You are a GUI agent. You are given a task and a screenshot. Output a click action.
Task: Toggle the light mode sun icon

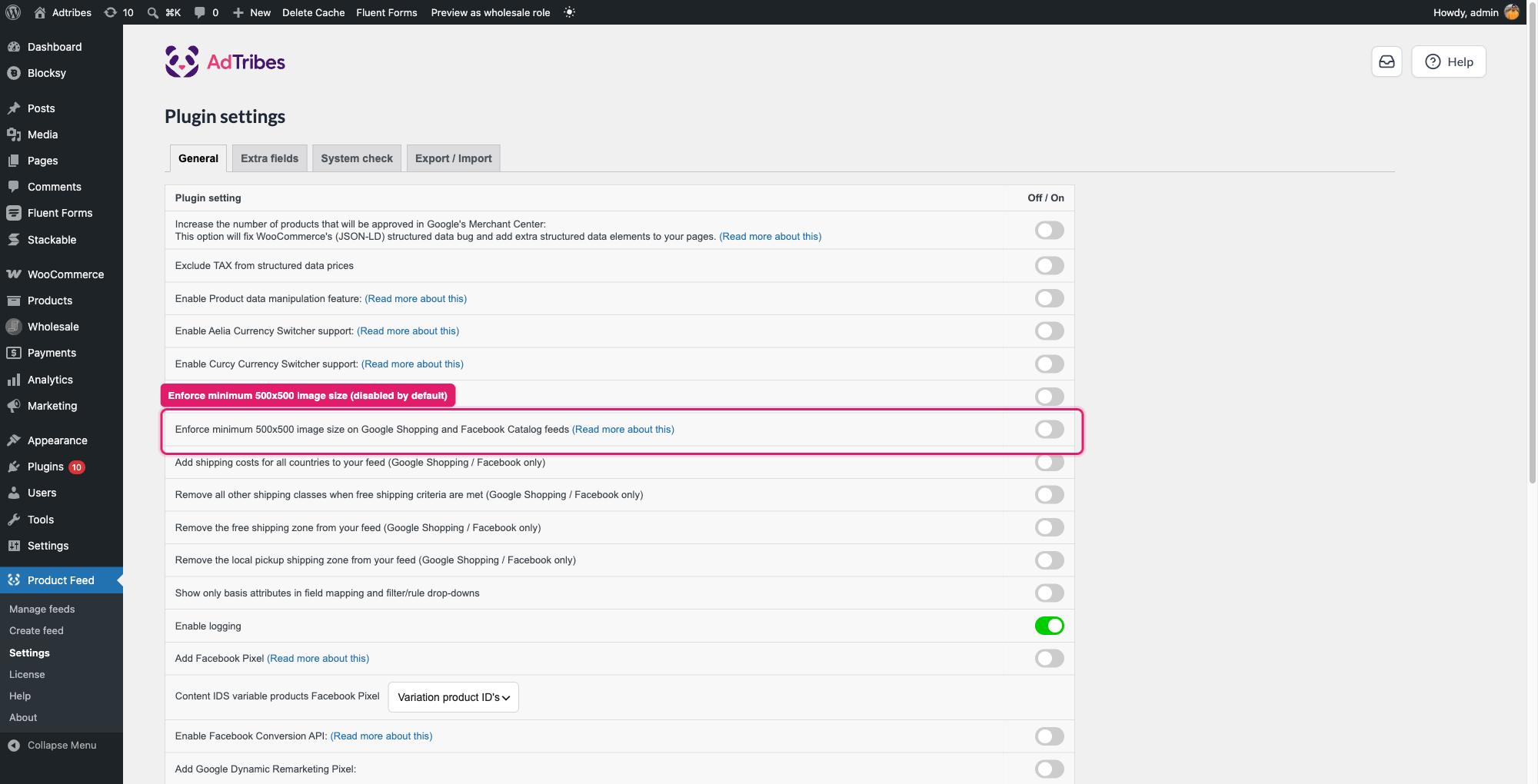[x=569, y=12]
